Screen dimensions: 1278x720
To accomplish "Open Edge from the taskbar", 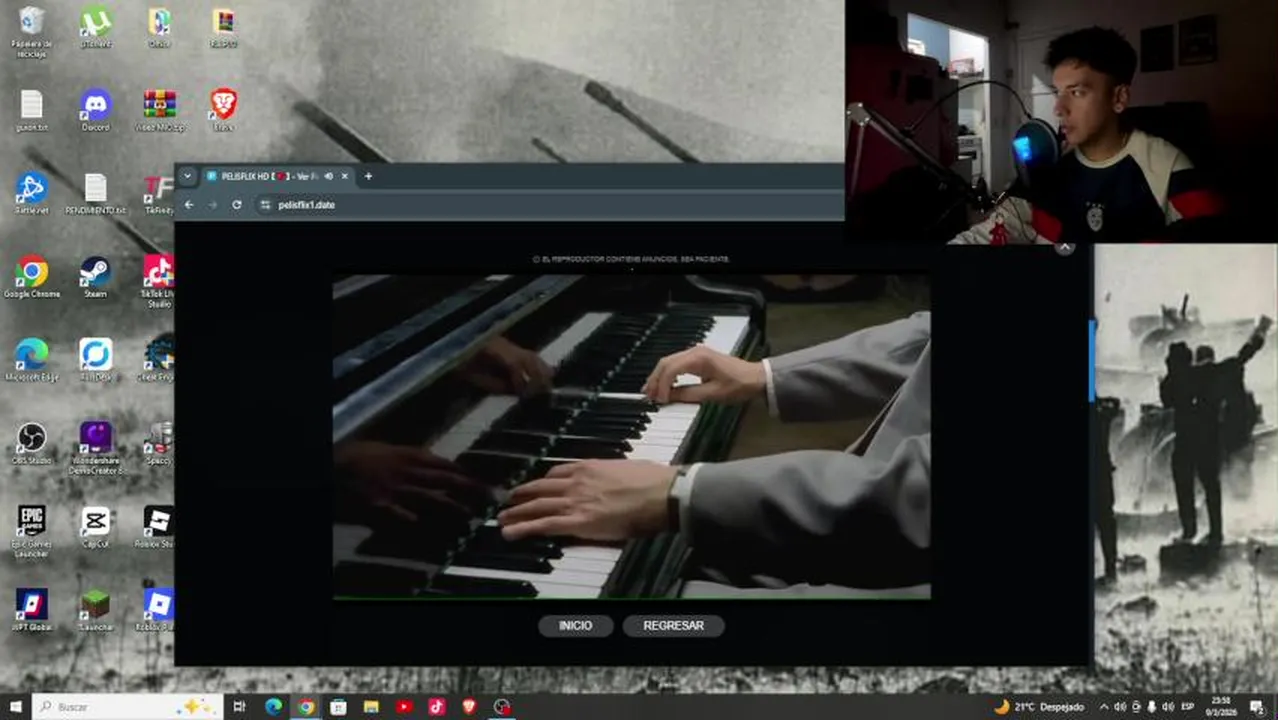I will point(273,707).
